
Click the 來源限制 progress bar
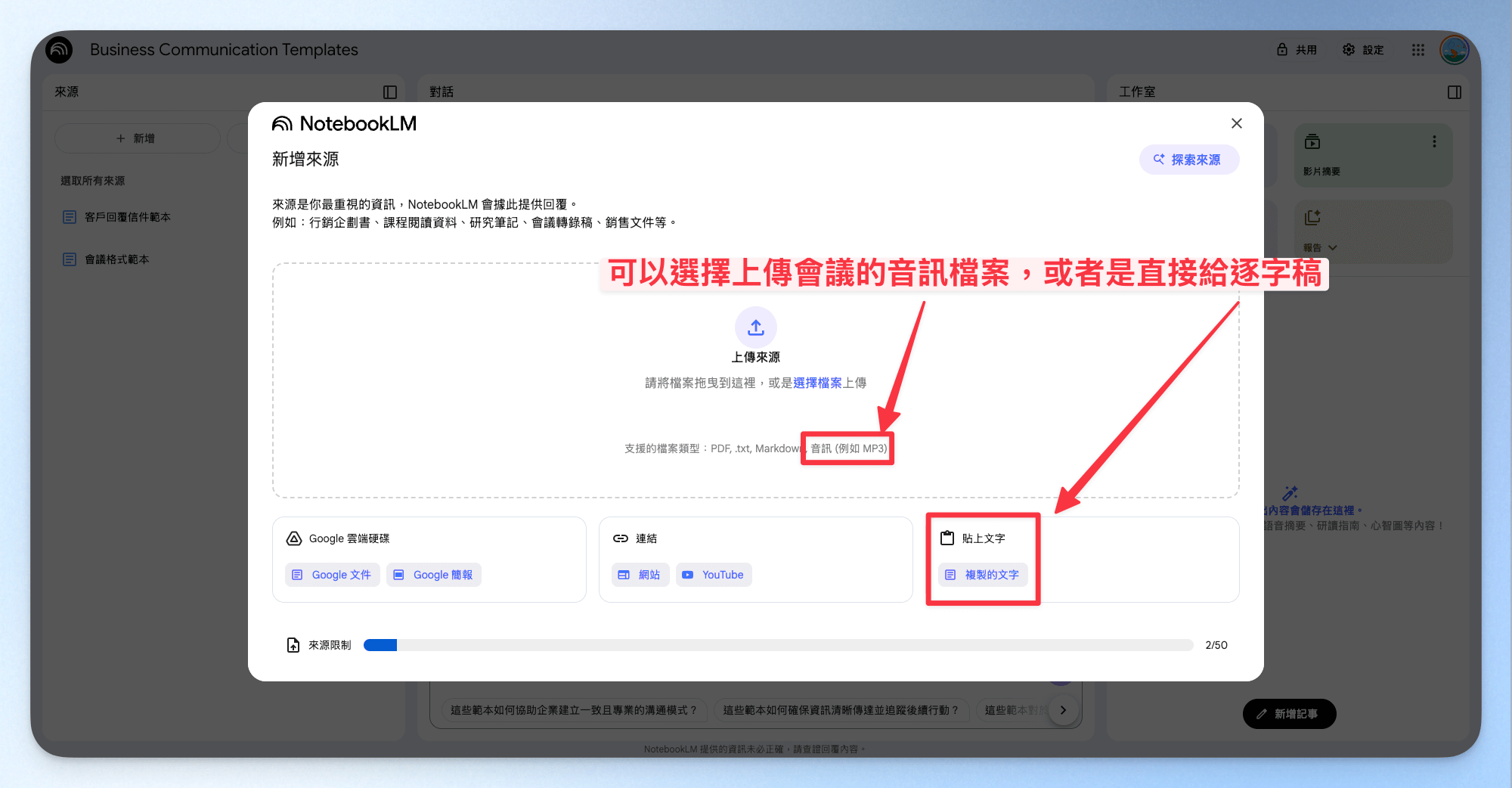778,645
